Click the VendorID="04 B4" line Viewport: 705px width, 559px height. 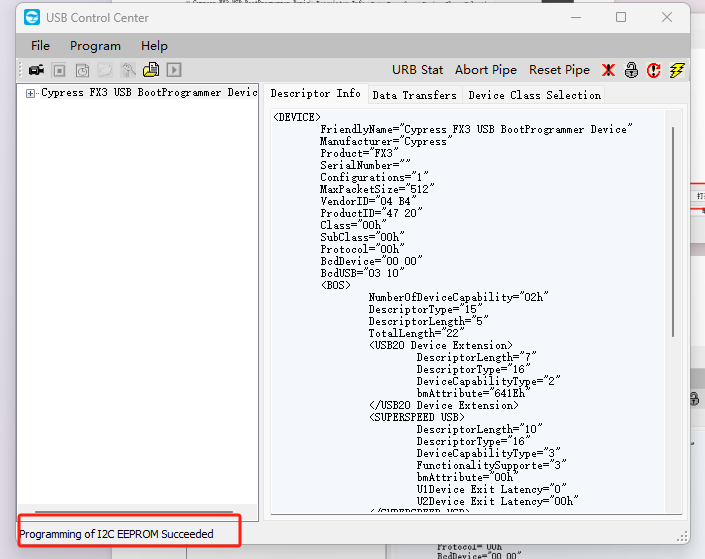tap(368, 201)
